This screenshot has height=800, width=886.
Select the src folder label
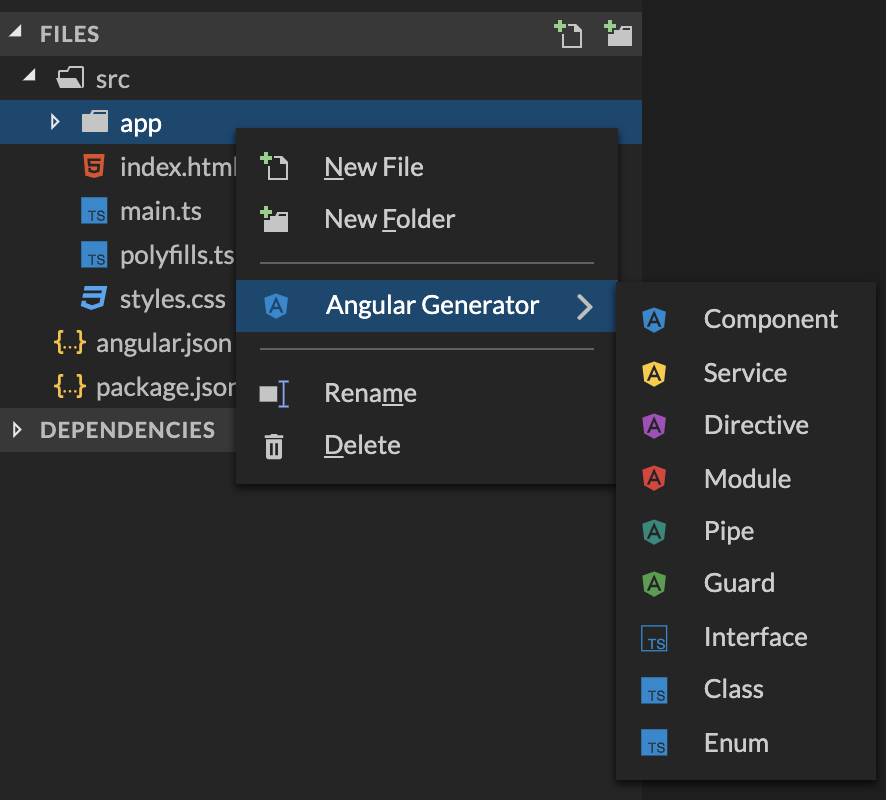point(112,80)
